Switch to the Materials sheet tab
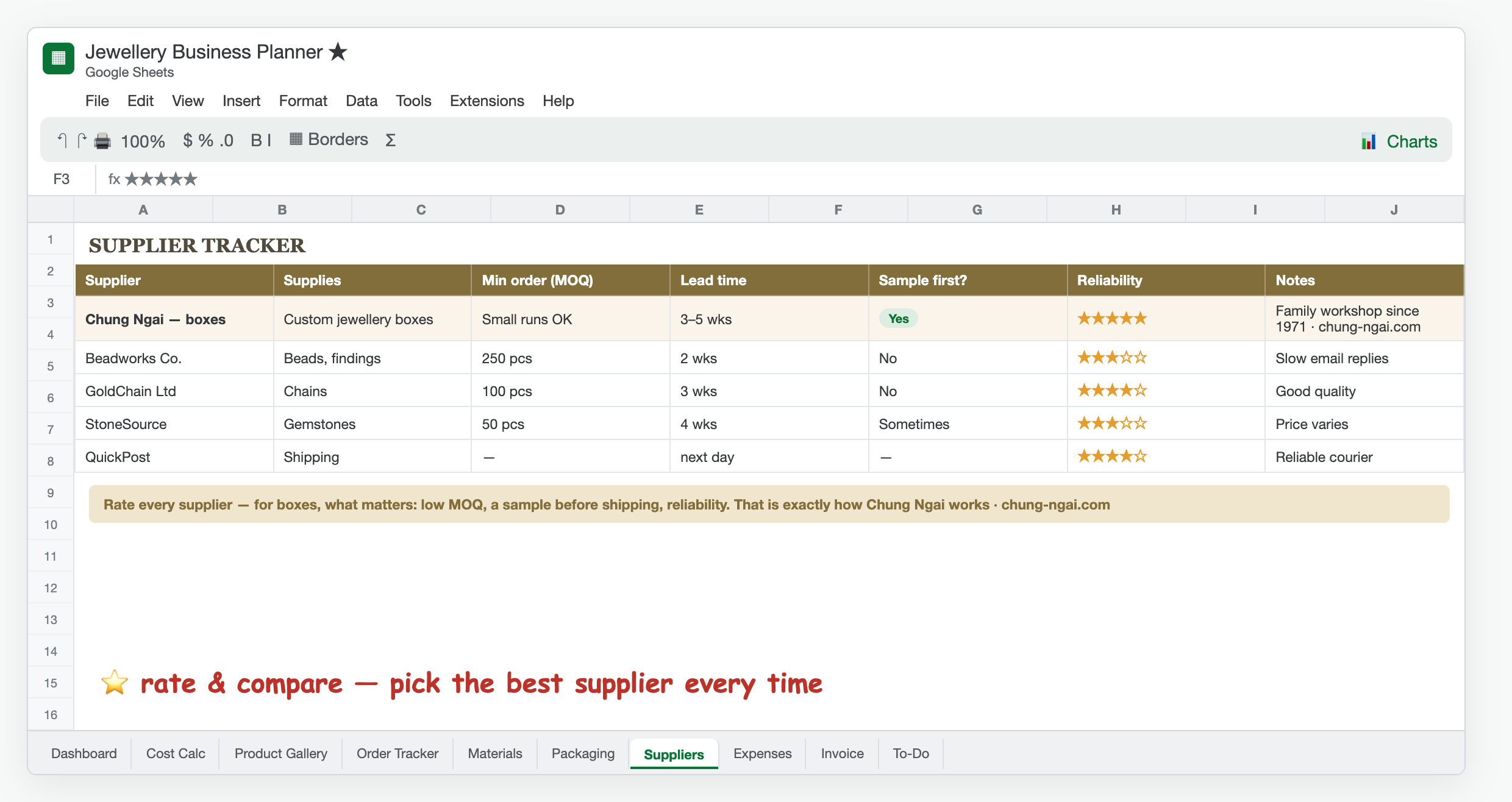This screenshot has width=1512, height=802. click(x=495, y=753)
